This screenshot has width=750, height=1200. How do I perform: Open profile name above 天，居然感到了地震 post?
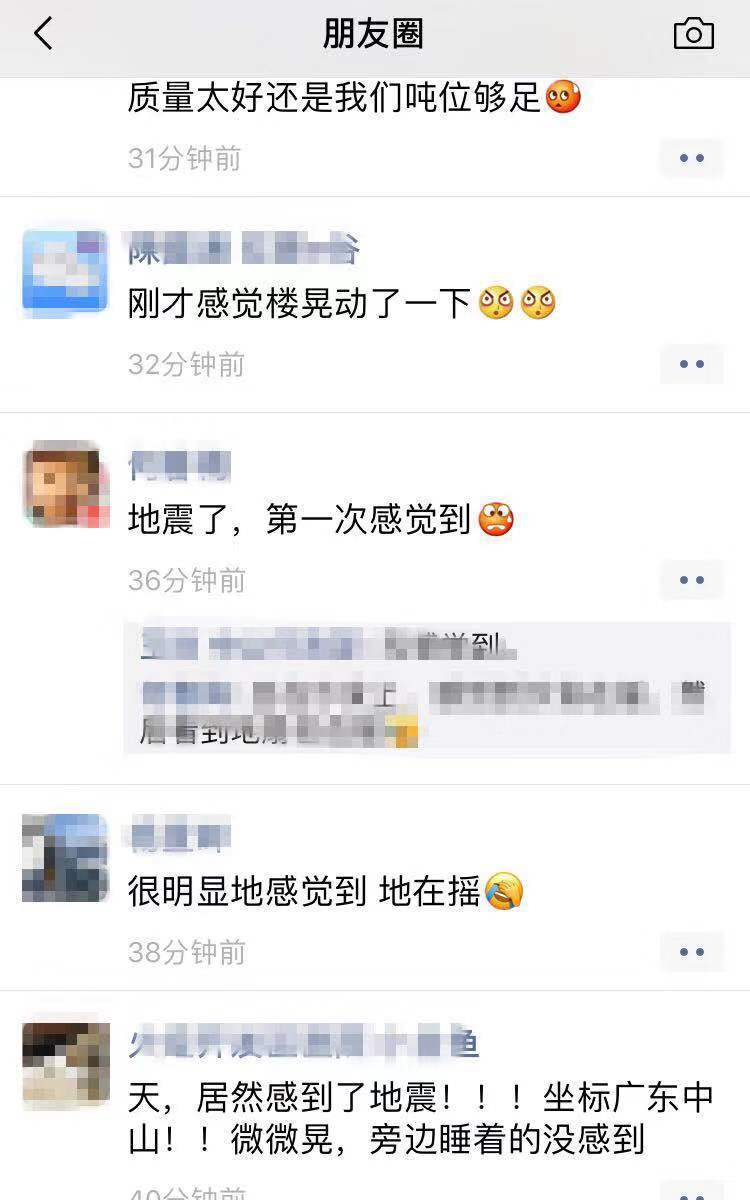click(x=304, y=1043)
